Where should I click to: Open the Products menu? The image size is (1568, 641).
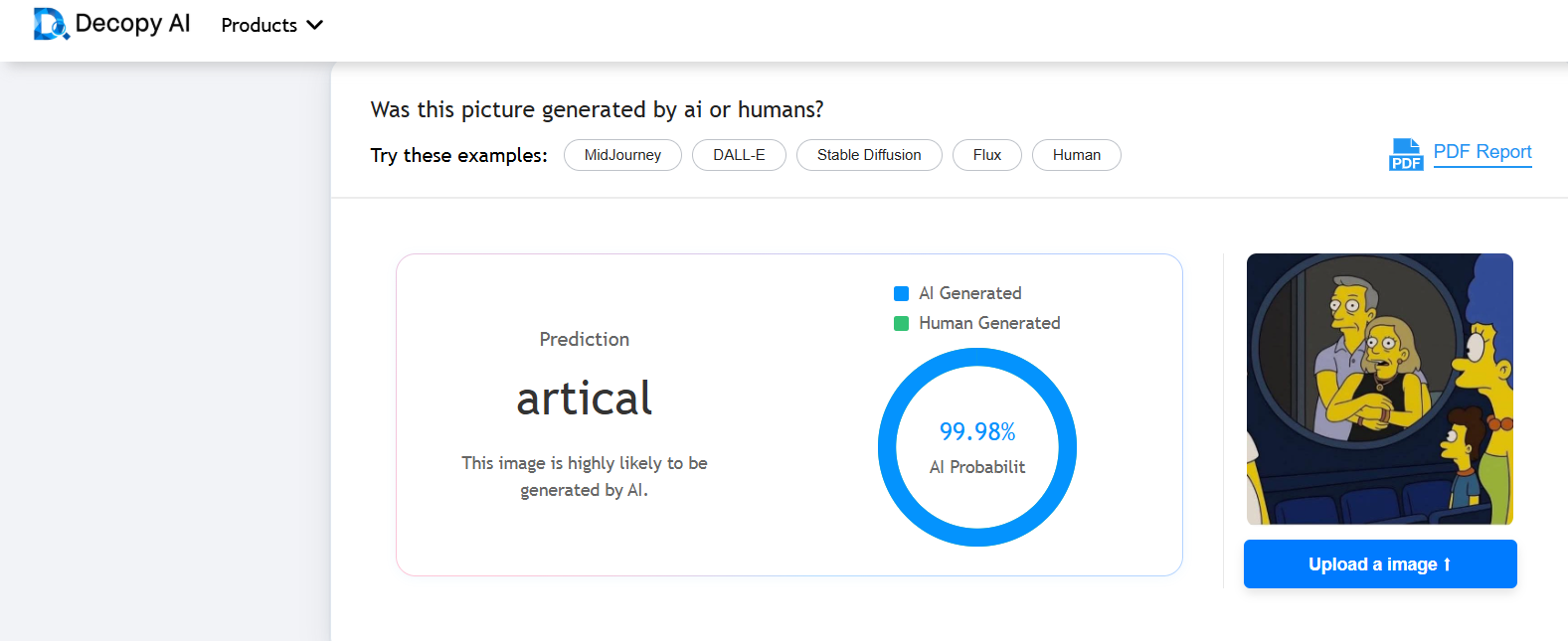click(272, 25)
